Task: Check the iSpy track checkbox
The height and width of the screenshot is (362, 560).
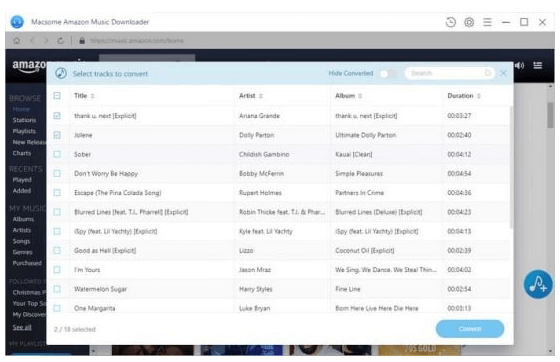Action: coord(57,231)
